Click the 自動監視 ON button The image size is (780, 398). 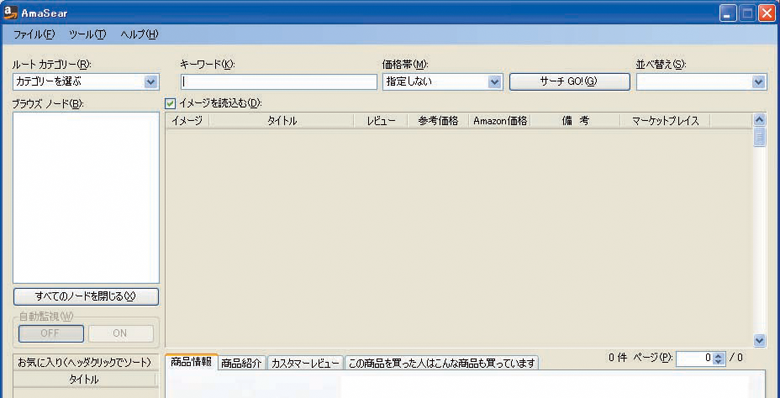121,333
